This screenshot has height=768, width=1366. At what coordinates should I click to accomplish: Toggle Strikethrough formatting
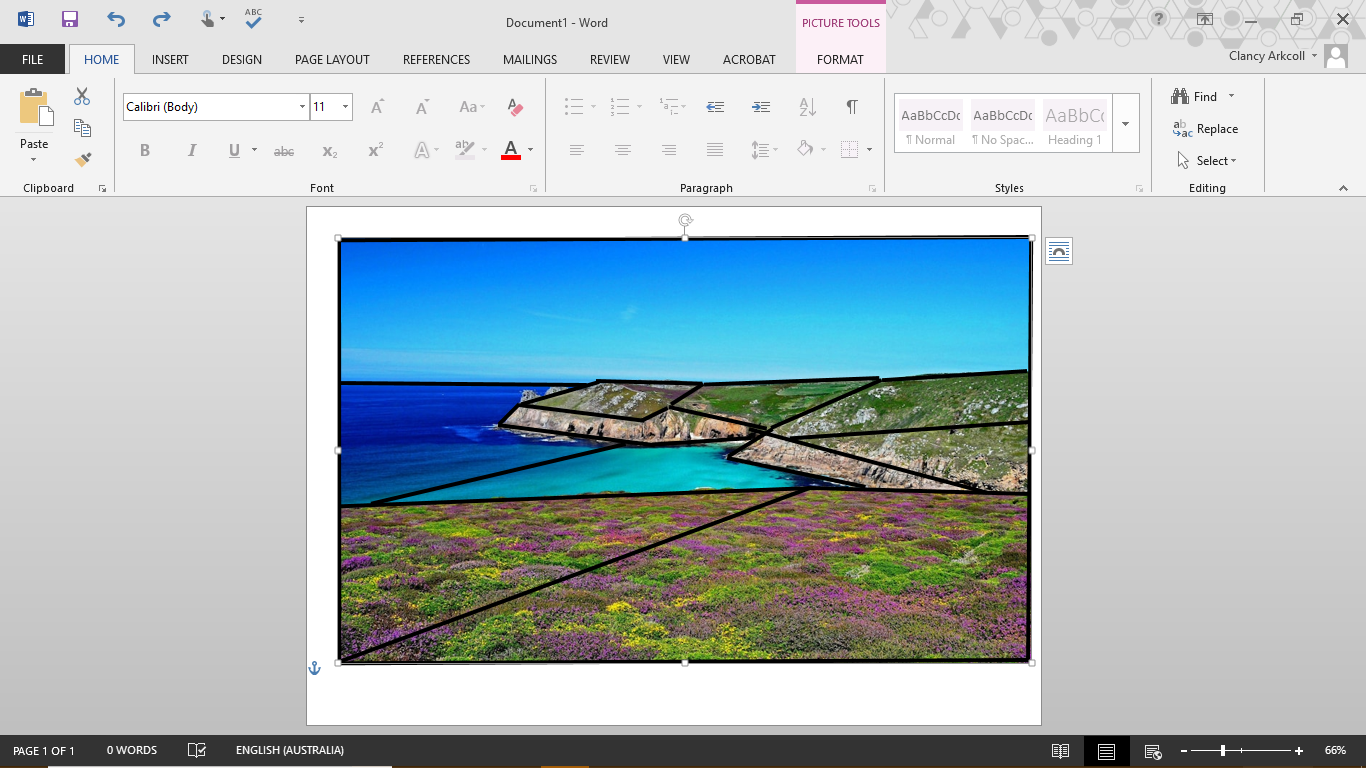point(284,151)
